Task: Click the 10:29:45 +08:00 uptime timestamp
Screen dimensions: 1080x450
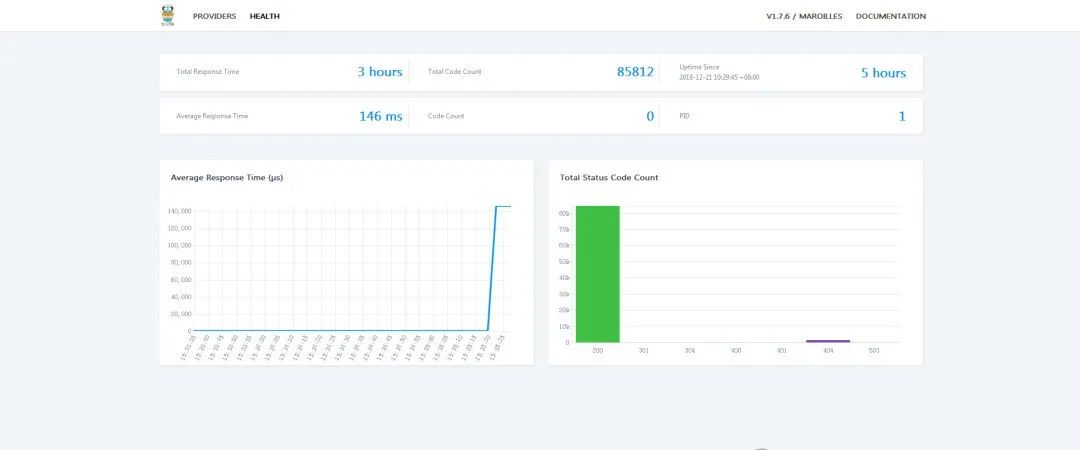Action: click(x=736, y=77)
